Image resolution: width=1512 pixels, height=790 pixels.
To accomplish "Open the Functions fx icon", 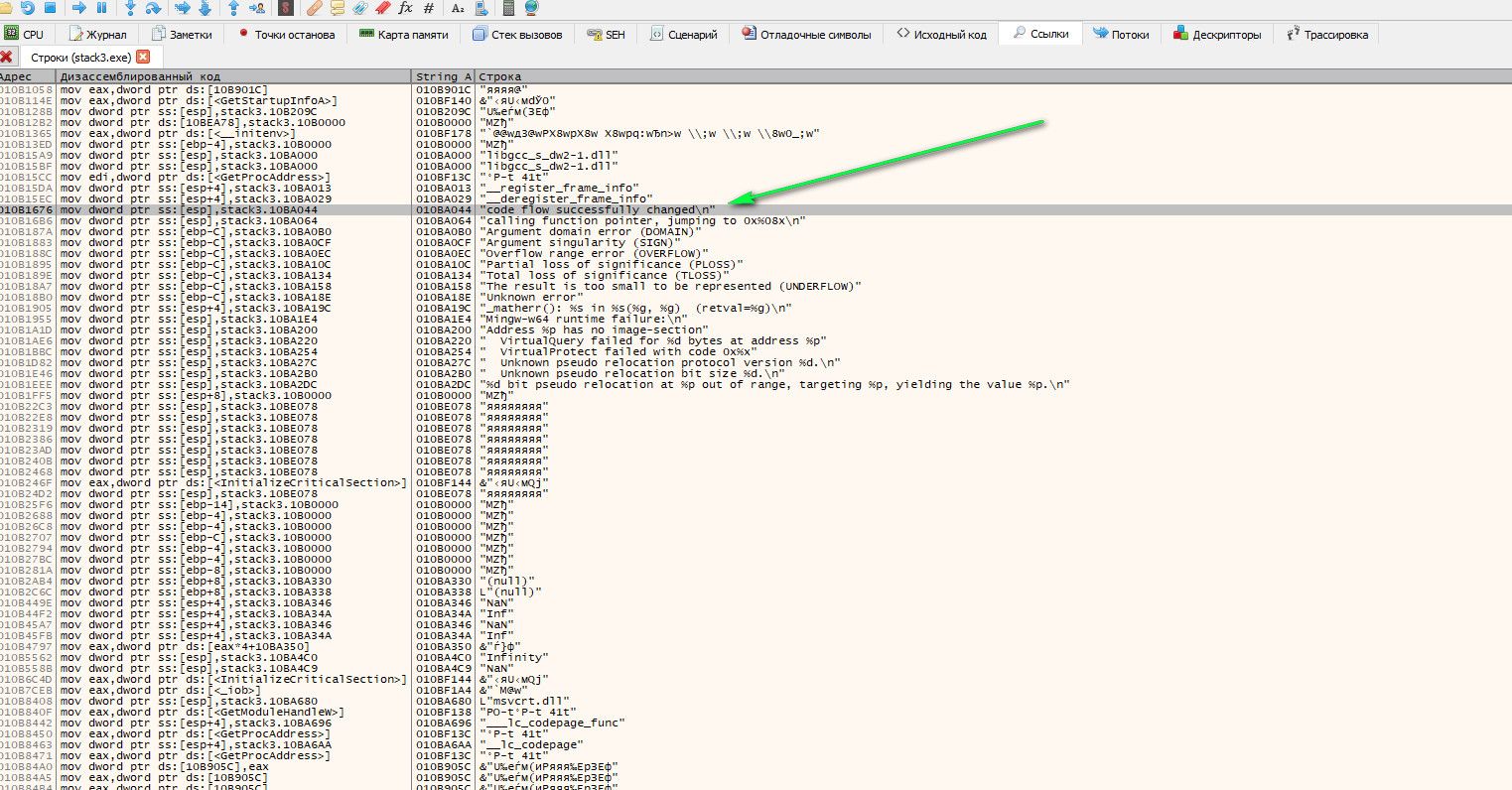I will pos(405,8).
